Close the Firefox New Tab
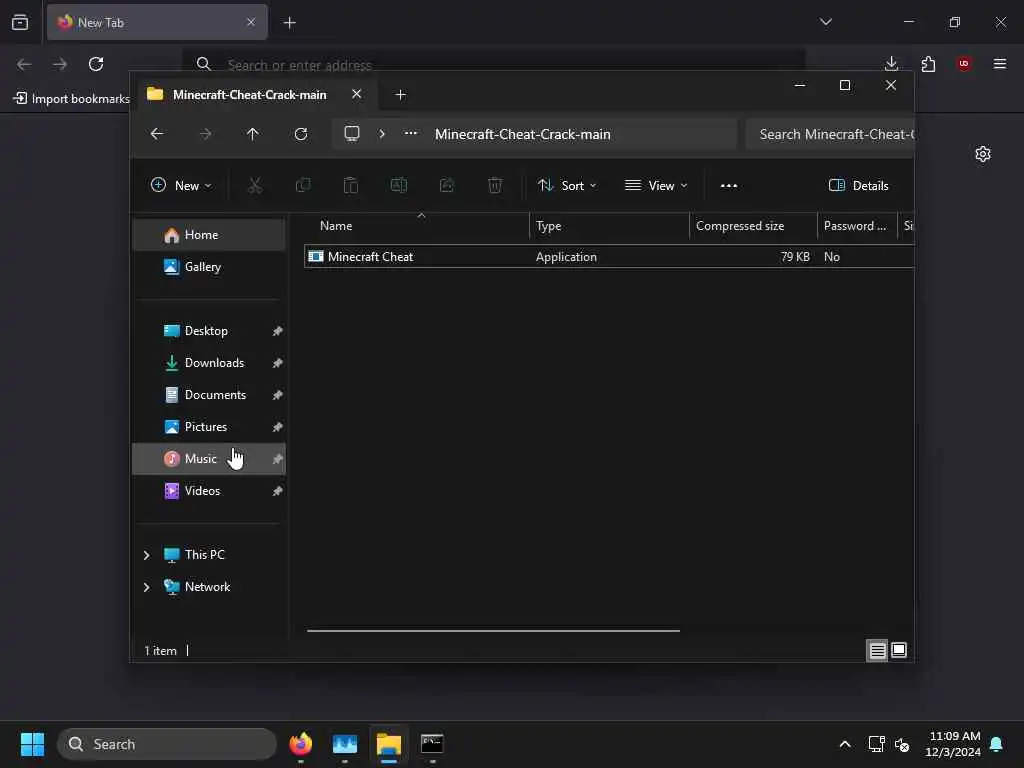The image size is (1024, 768). [251, 22]
